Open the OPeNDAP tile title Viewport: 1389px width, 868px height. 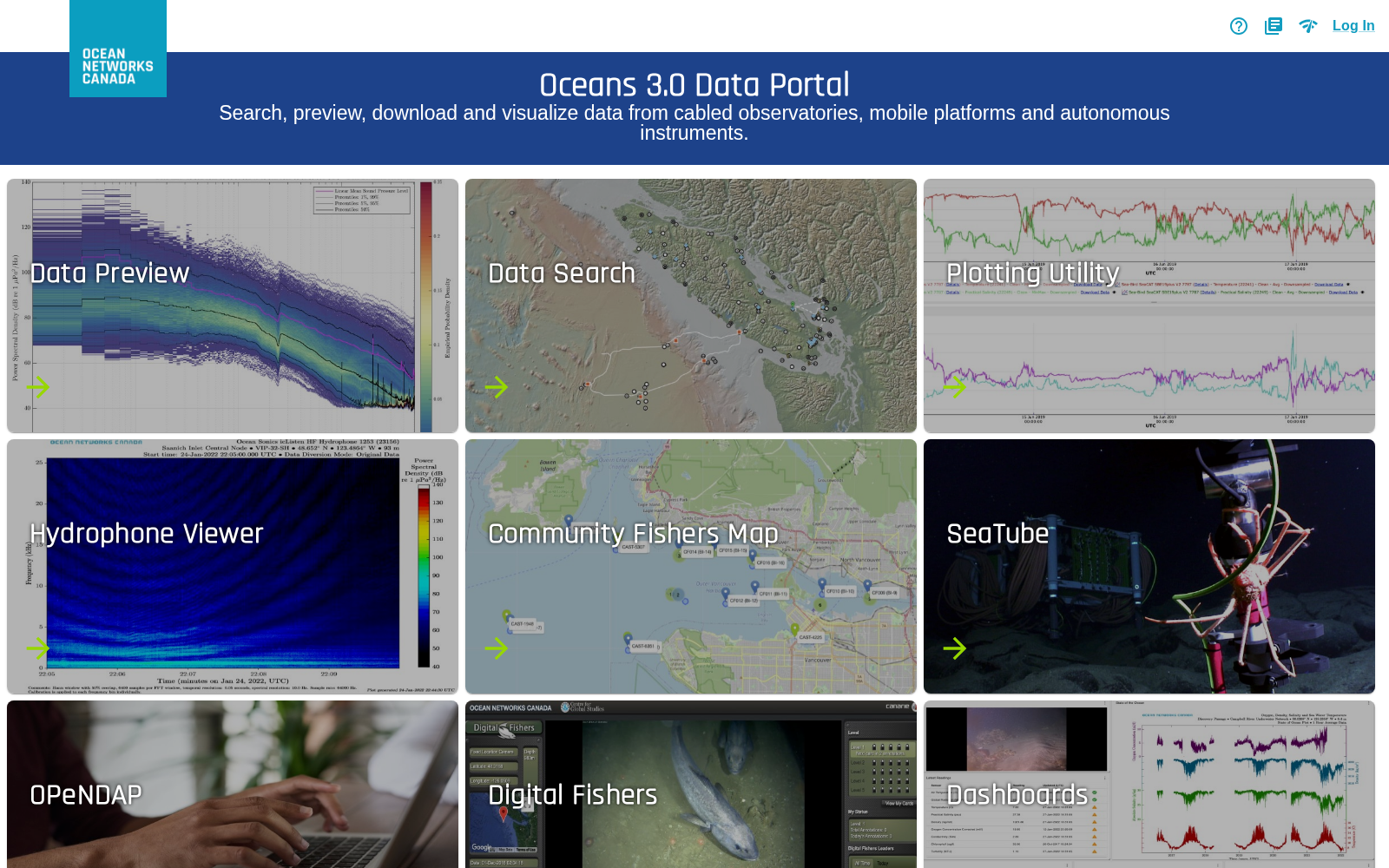pos(86,795)
